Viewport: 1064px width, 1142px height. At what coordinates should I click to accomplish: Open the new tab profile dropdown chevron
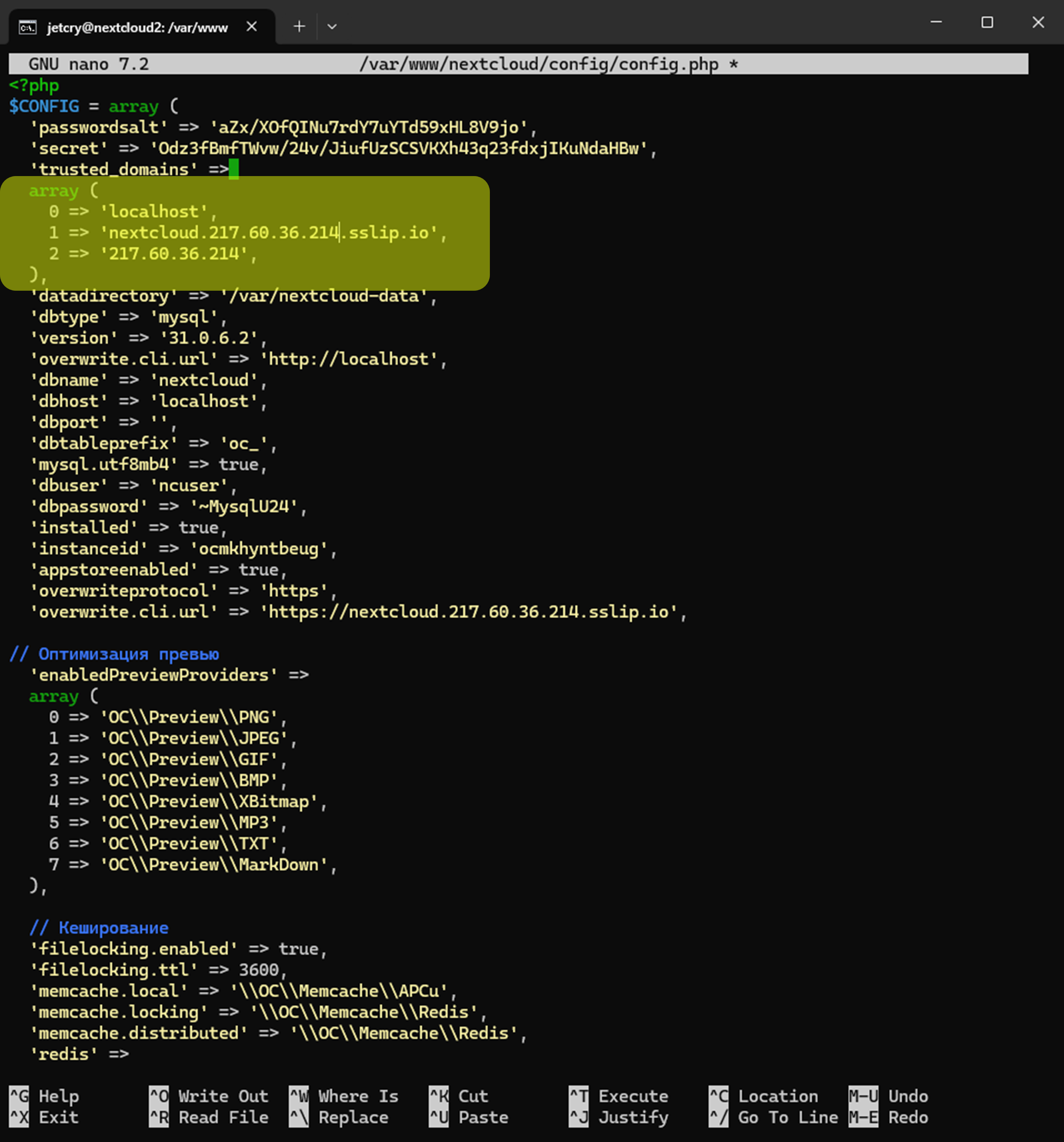(332, 27)
